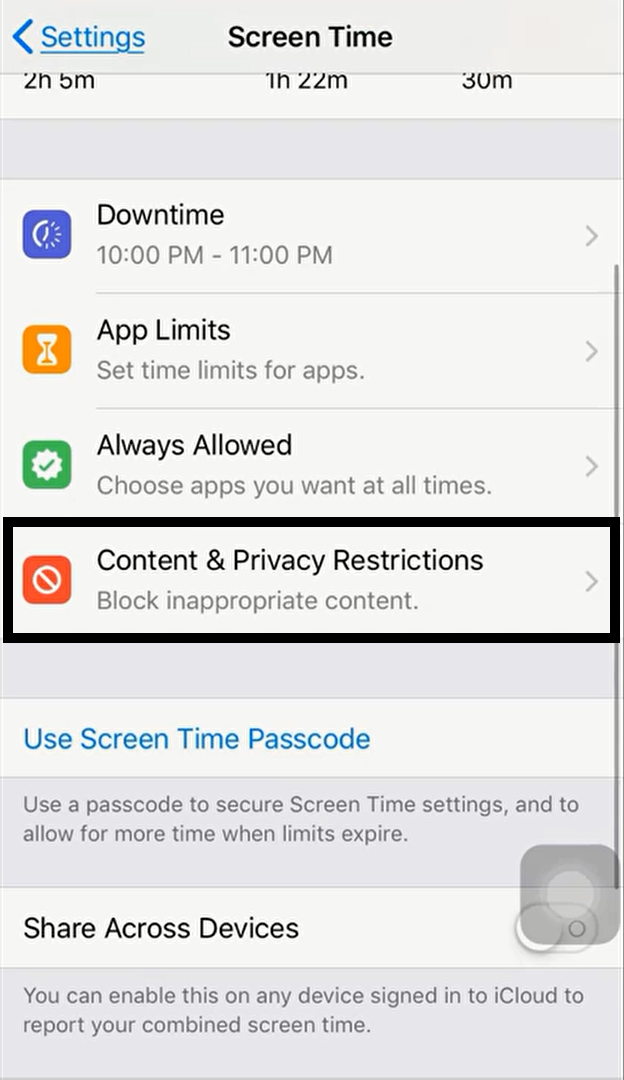Select the Downtime menu row title
624x1080 pixels.
[160, 215]
